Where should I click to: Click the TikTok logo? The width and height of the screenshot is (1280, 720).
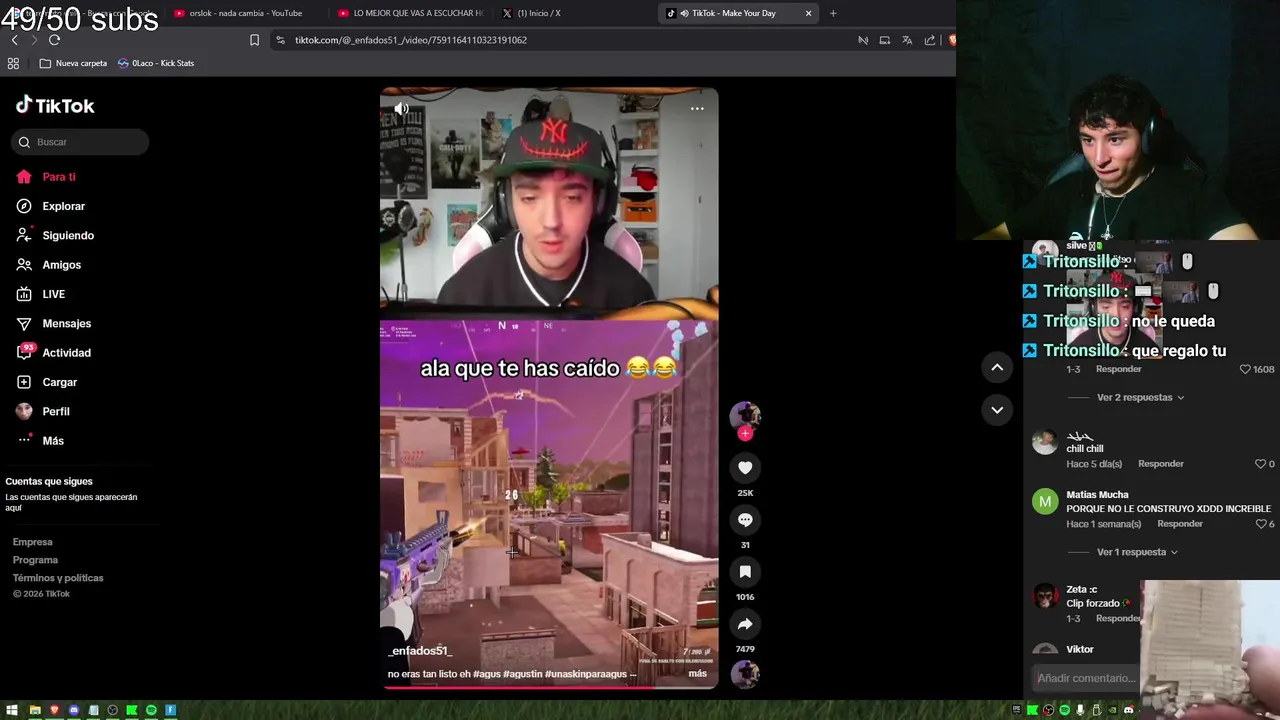pos(55,105)
